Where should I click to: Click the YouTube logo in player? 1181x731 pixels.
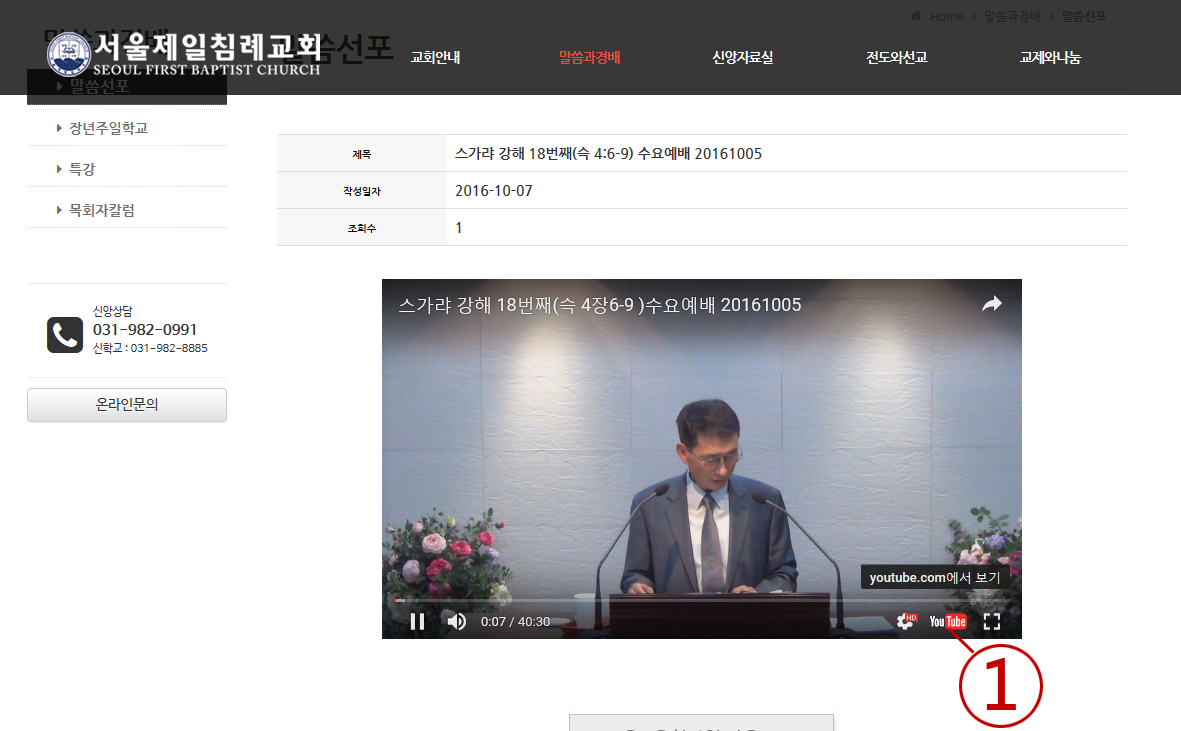948,621
